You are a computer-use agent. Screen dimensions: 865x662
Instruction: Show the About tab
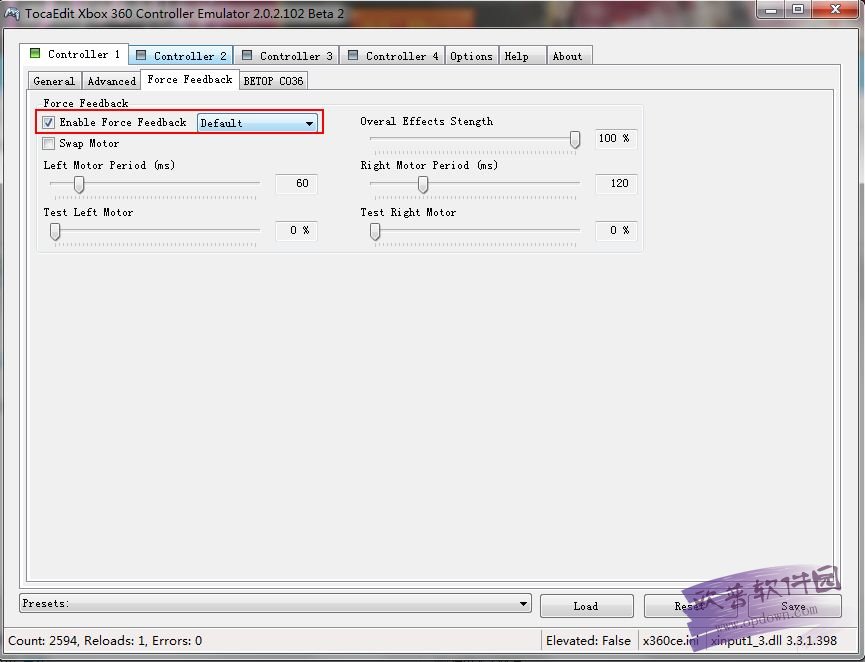point(567,56)
